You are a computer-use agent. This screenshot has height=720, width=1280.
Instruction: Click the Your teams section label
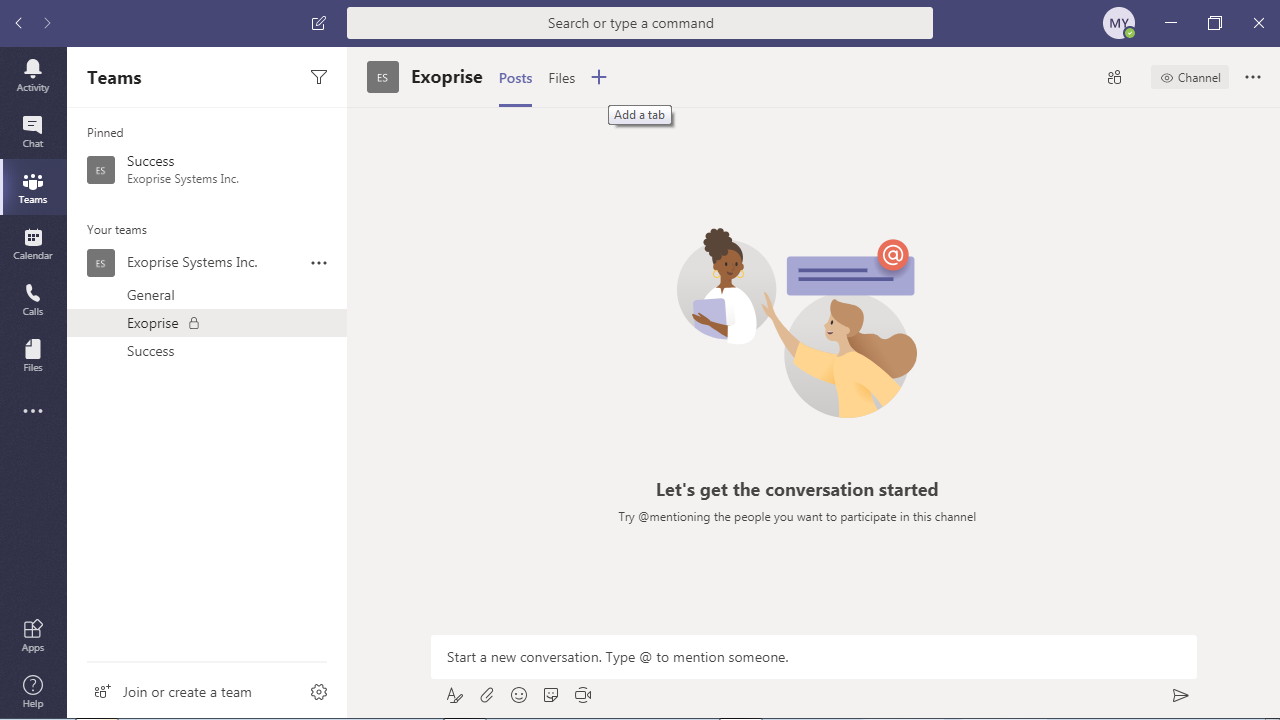[117, 230]
